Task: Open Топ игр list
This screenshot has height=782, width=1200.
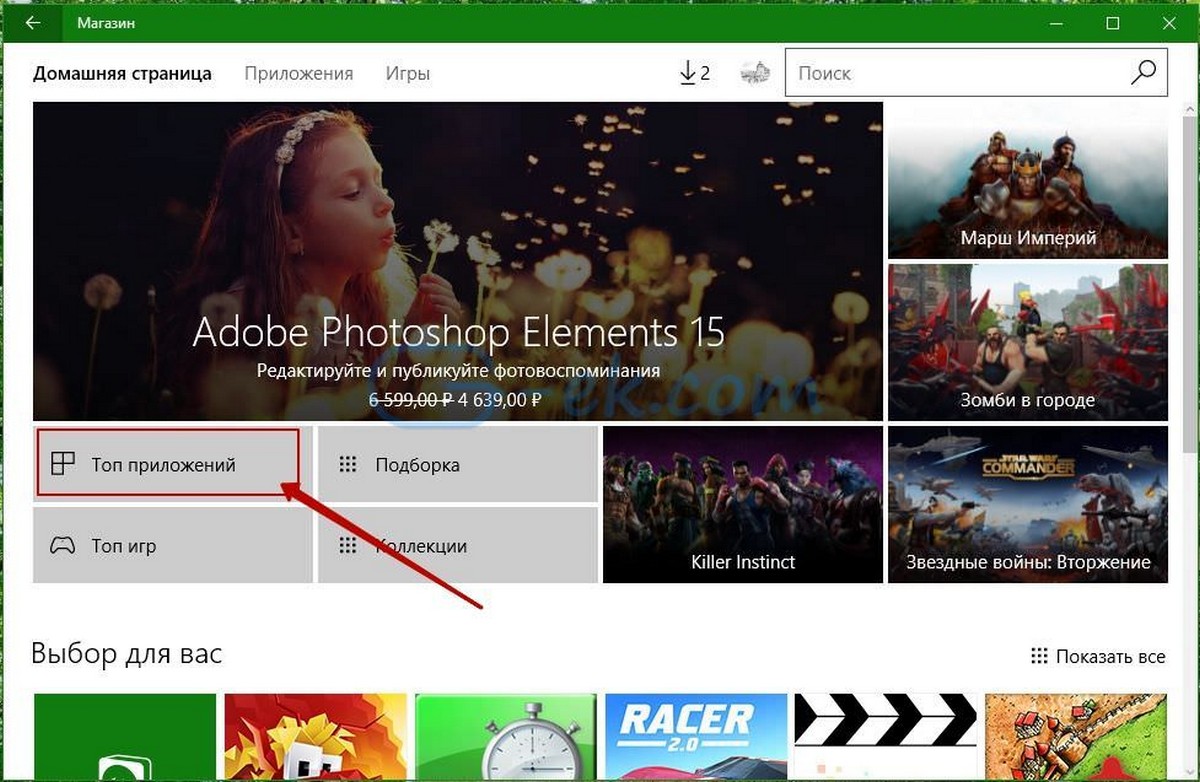Action: (x=173, y=545)
